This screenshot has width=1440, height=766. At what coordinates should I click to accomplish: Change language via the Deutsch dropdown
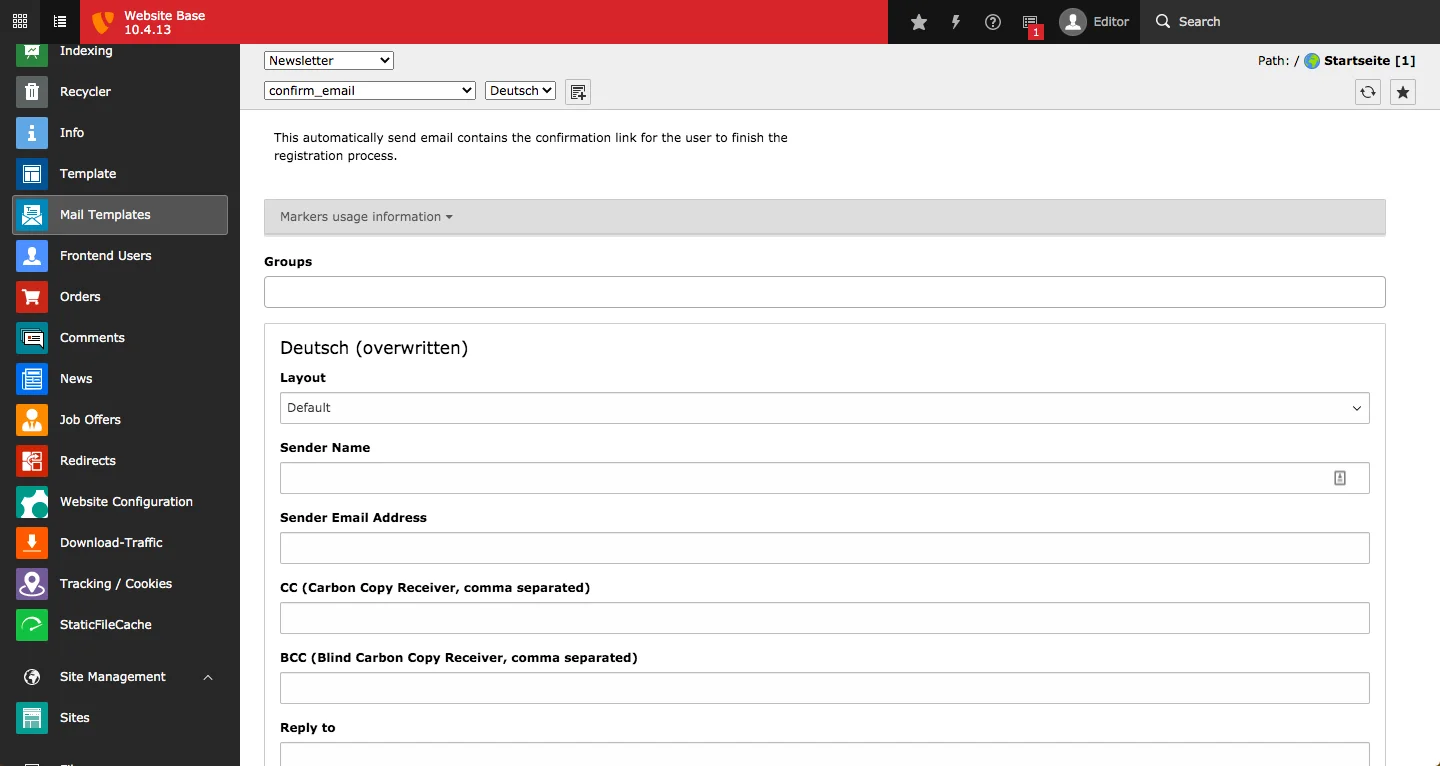[520, 90]
